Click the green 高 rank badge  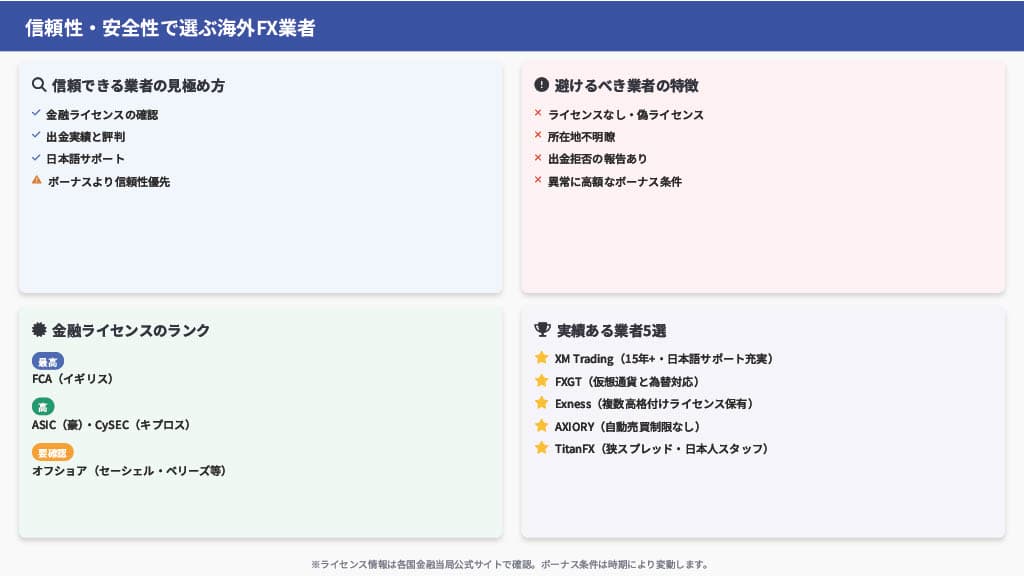tap(43, 407)
